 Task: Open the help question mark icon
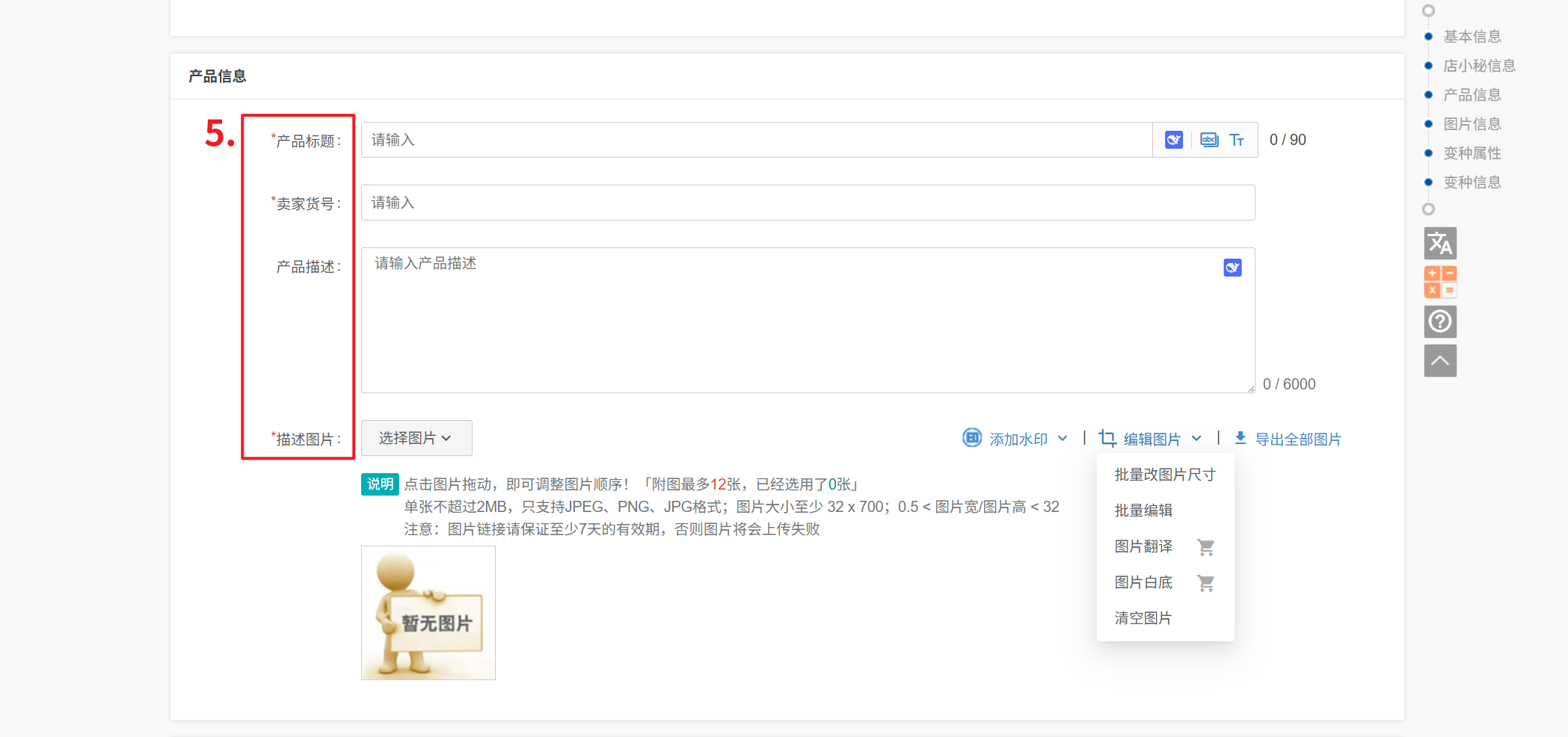click(x=1439, y=321)
